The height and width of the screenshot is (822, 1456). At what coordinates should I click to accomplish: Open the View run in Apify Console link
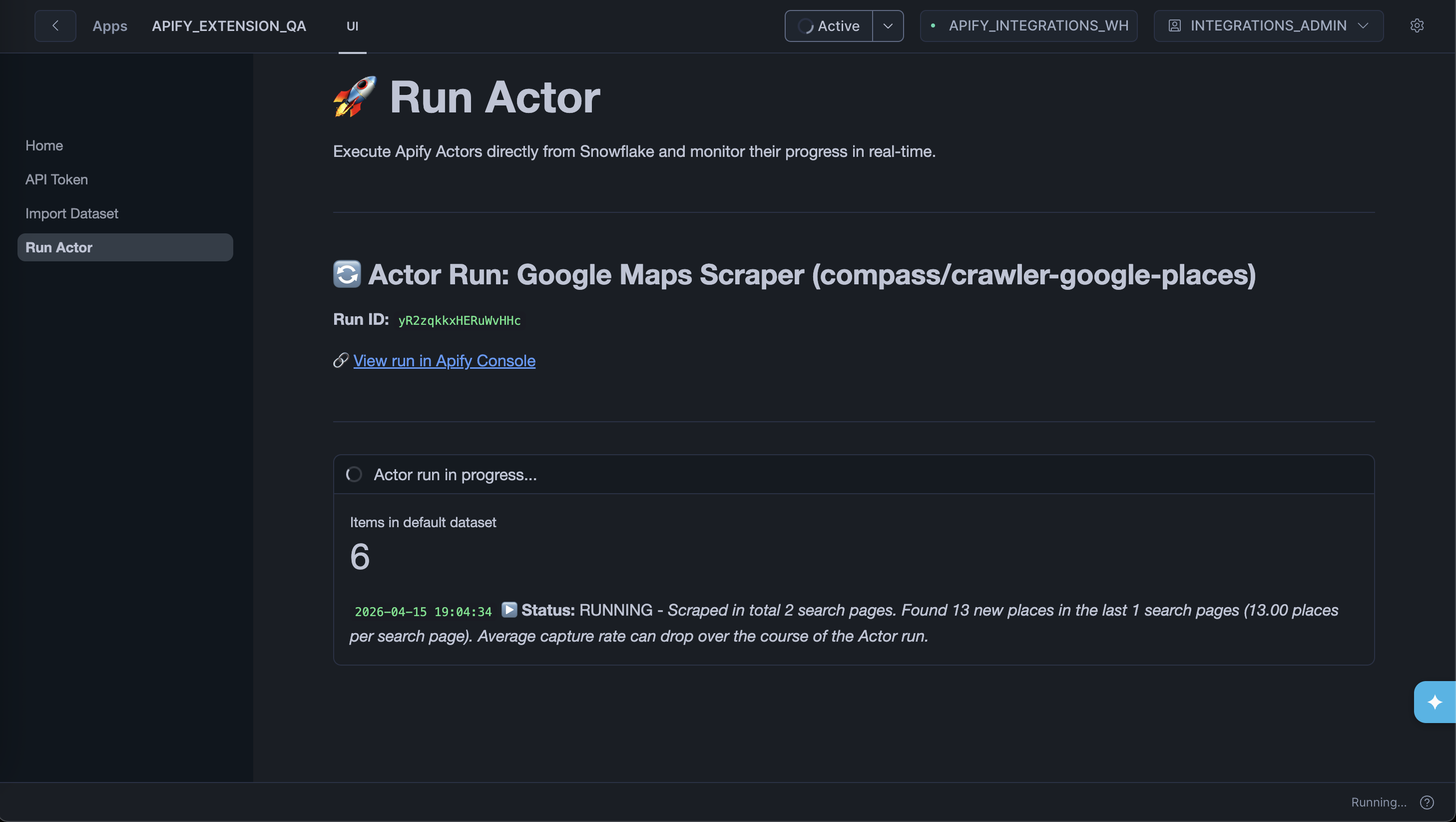(444, 361)
